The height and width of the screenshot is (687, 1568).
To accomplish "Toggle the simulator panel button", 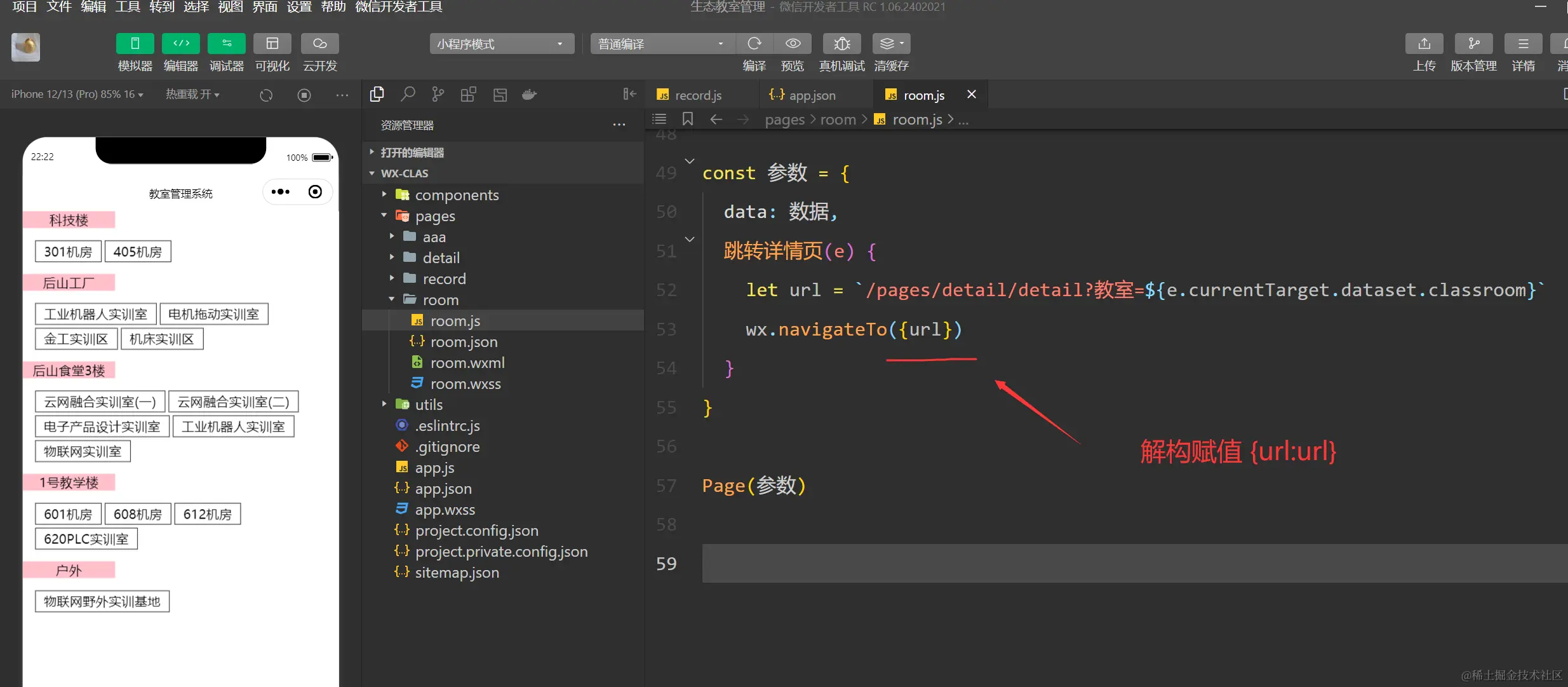I will [135, 44].
